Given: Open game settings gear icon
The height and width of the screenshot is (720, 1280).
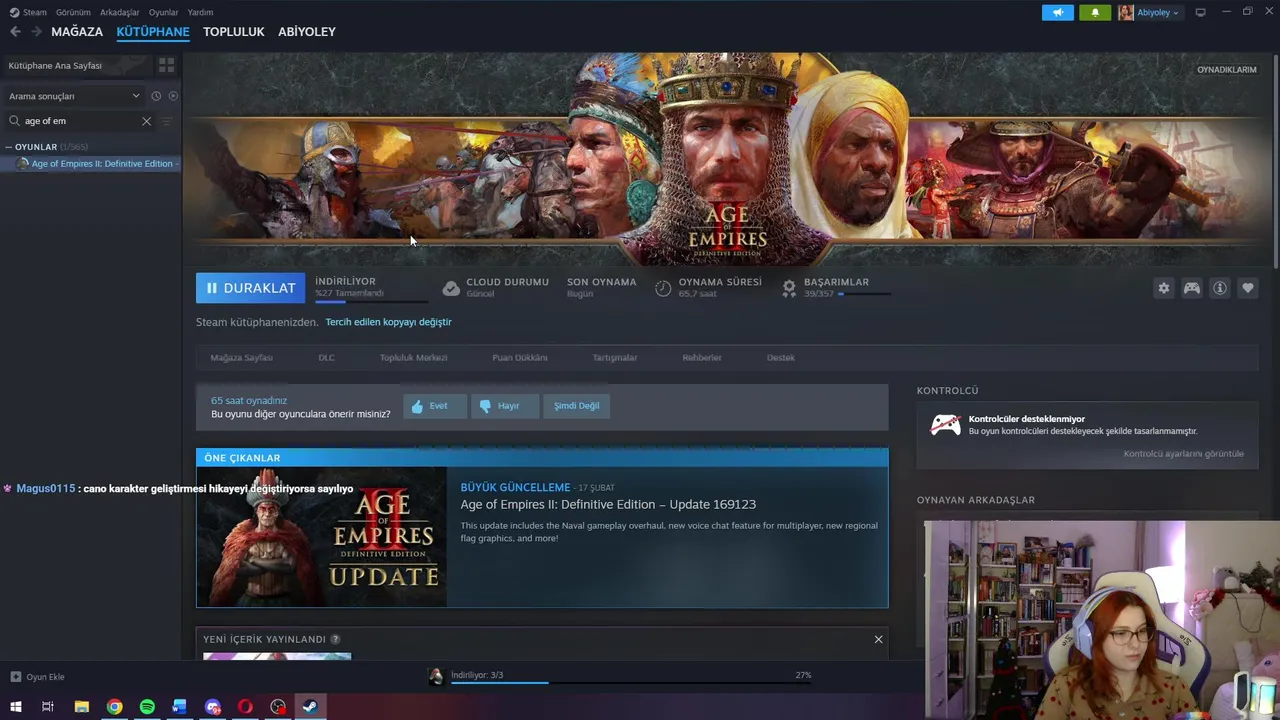Looking at the screenshot, I should tap(1164, 288).
